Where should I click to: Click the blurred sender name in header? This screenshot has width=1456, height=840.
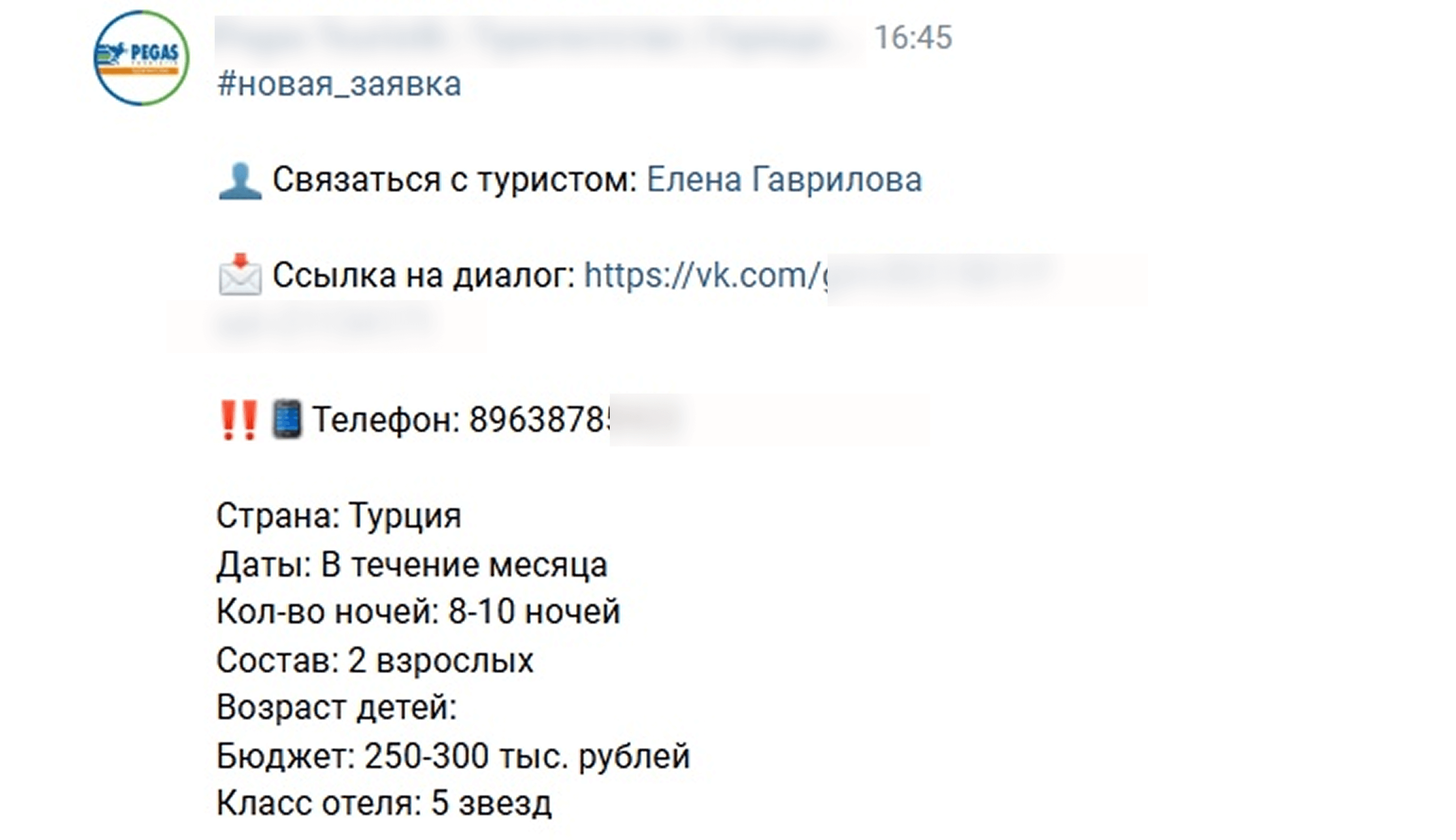coord(539,39)
